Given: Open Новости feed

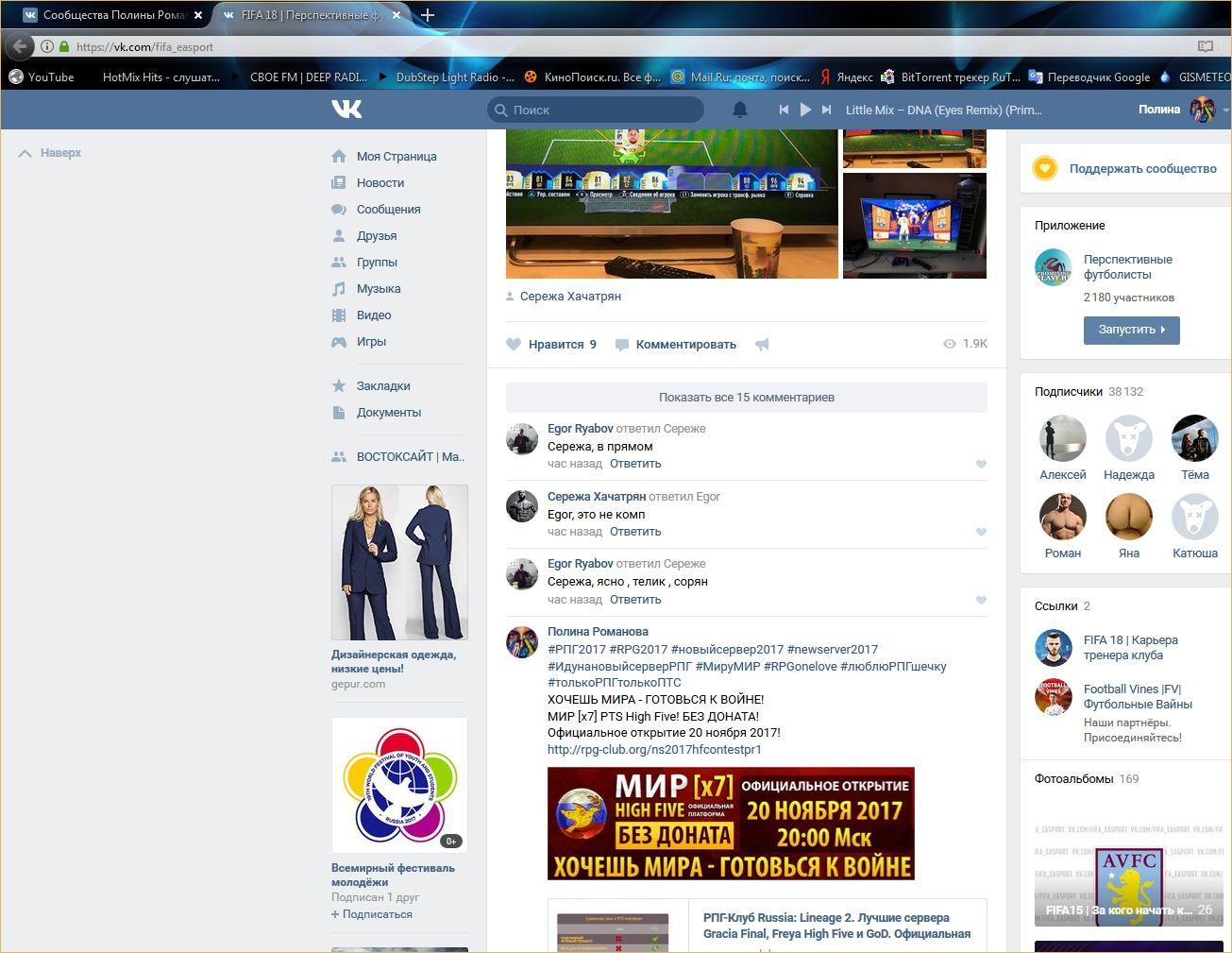Looking at the screenshot, I should (380, 182).
